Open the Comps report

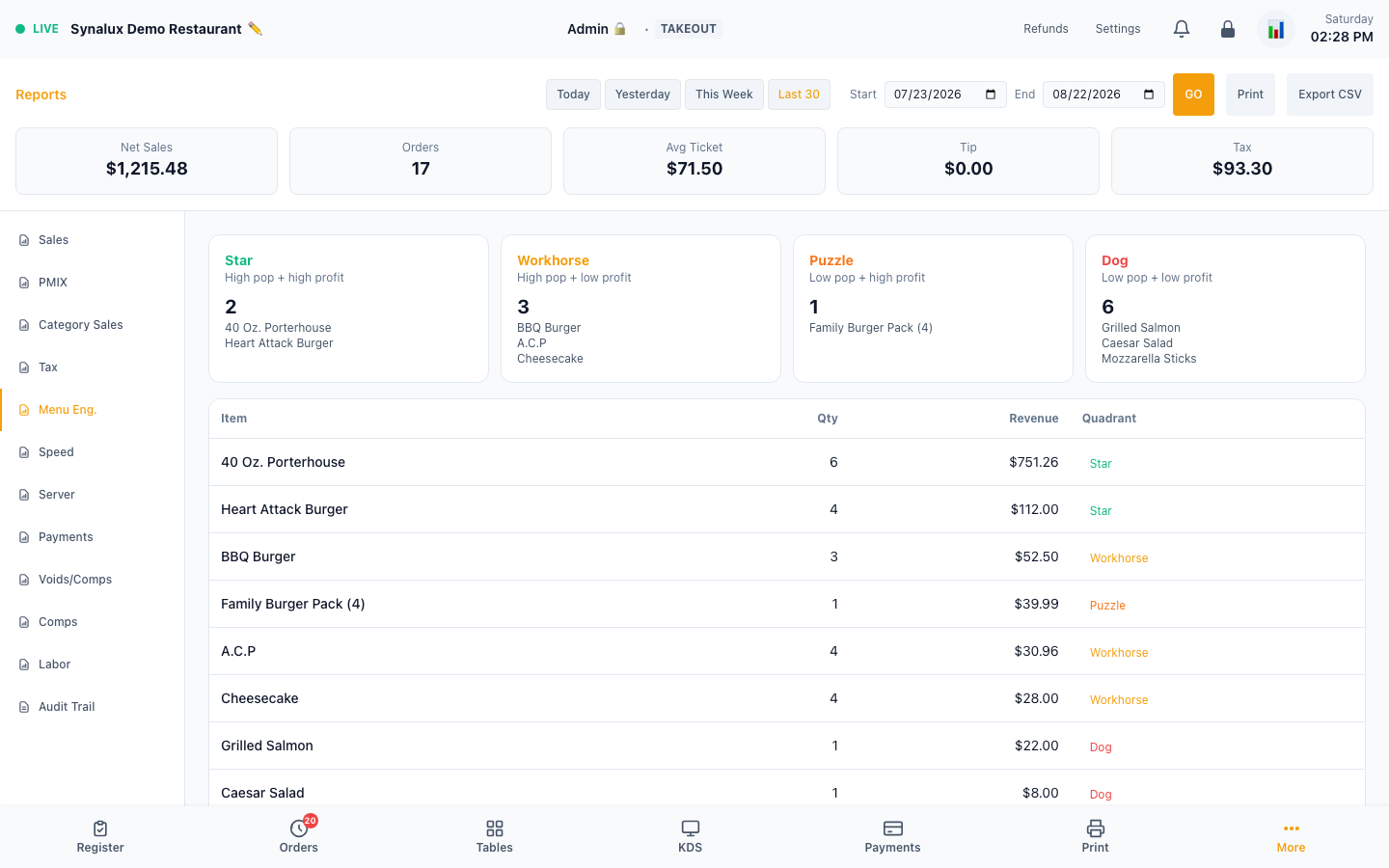click(92, 622)
